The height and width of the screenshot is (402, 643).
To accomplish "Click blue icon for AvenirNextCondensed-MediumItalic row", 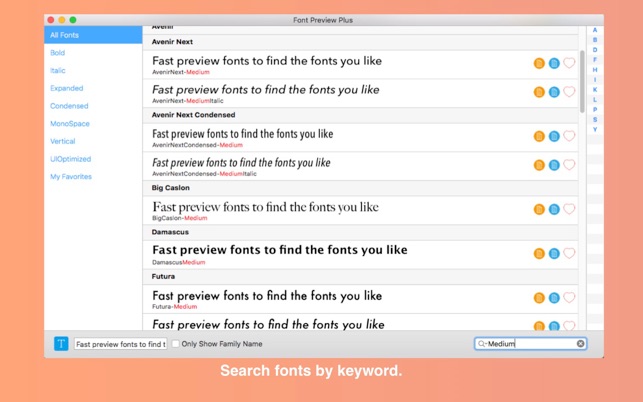I will click(x=554, y=165).
